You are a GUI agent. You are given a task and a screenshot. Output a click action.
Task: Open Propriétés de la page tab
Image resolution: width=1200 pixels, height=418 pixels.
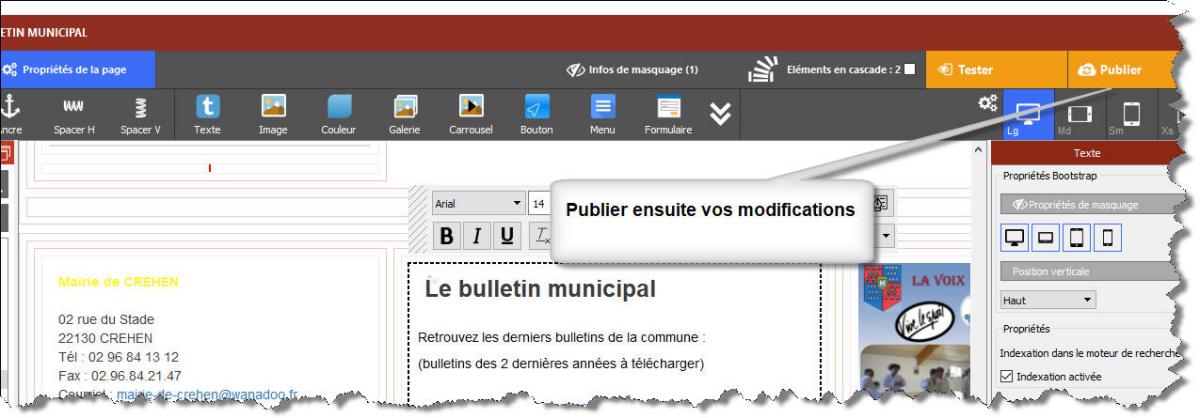coord(77,70)
